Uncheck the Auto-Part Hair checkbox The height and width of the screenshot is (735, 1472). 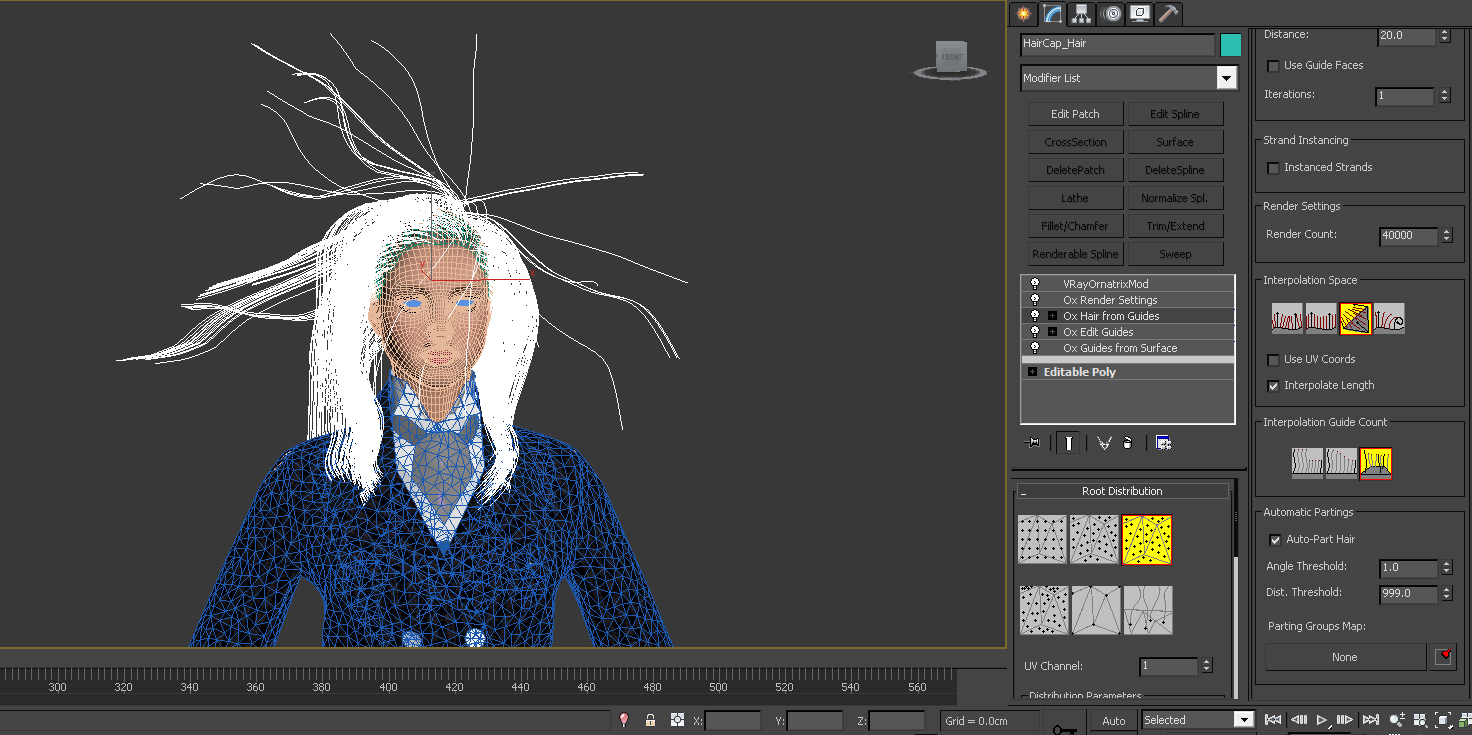point(1275,540)
